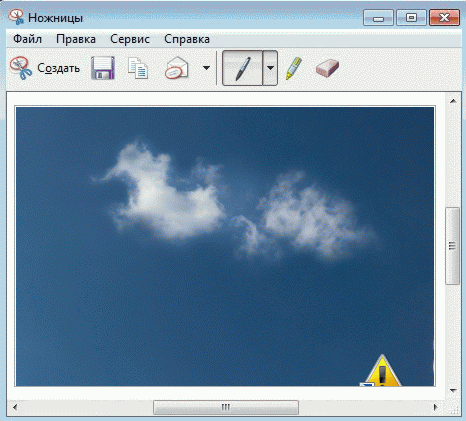This screenshot has width=466, height=421.
Task: Select the Pen tool
Action: [242, 68]
